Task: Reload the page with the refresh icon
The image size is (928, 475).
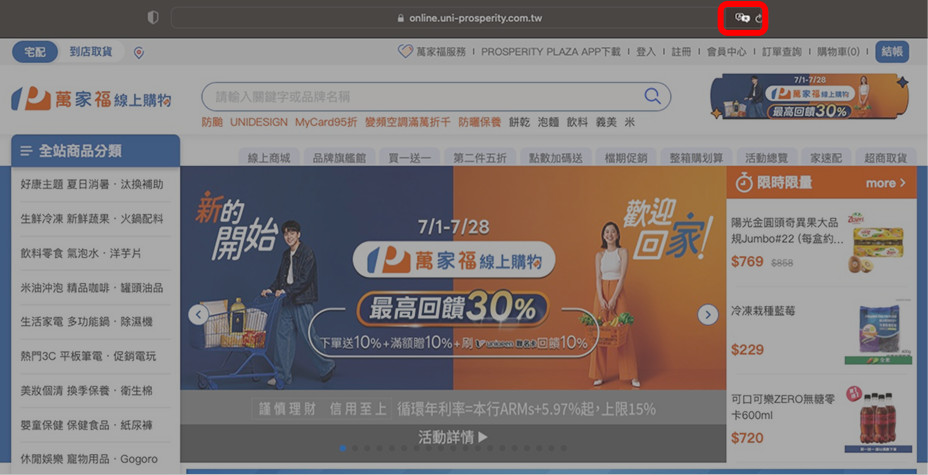Action: tap(759, 18)
